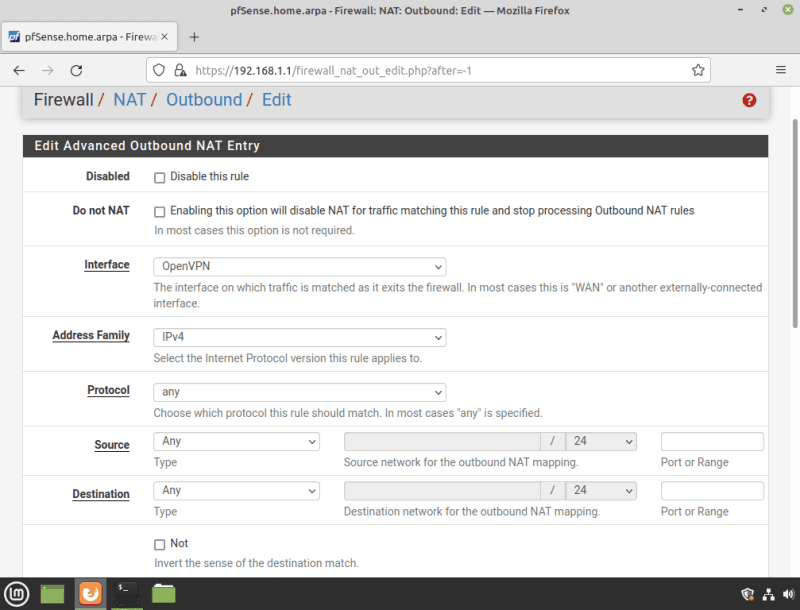Screen dimensions: 800x610
Task: Check the Do not NAT option
Action: 159,212
